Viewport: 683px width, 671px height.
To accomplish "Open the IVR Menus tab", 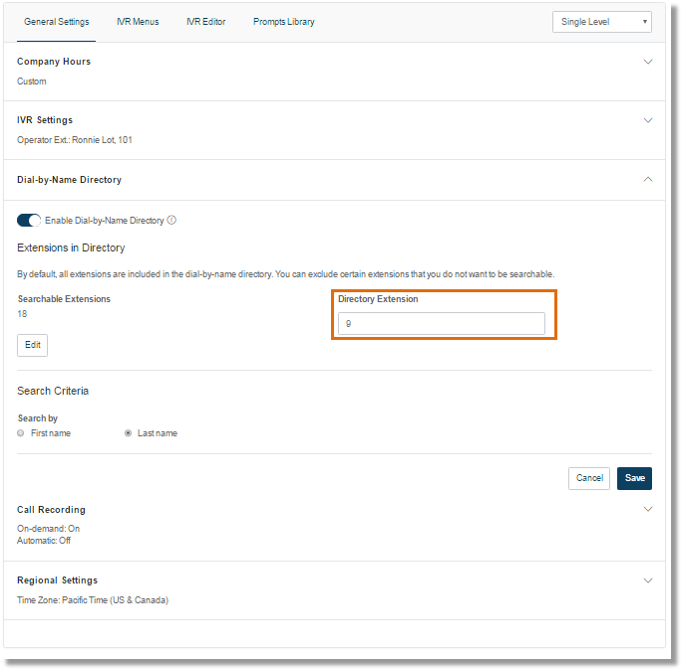I will [x=138, y=22].
